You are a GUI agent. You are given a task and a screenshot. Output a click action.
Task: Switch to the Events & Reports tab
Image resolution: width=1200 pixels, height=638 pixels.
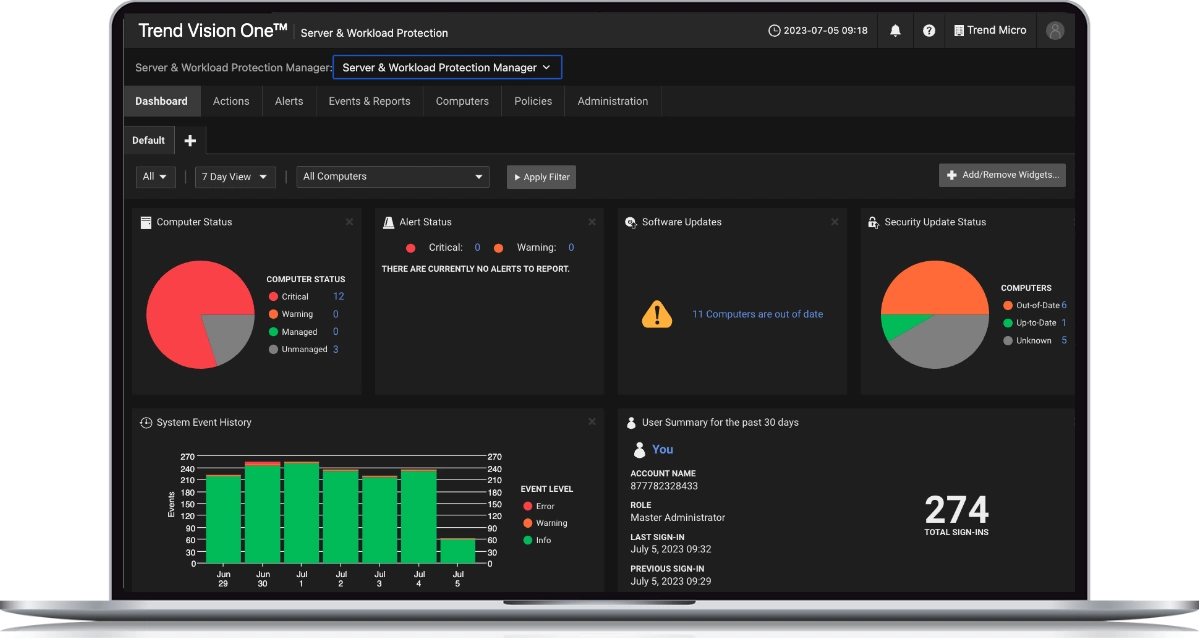(x=369, y=101)
